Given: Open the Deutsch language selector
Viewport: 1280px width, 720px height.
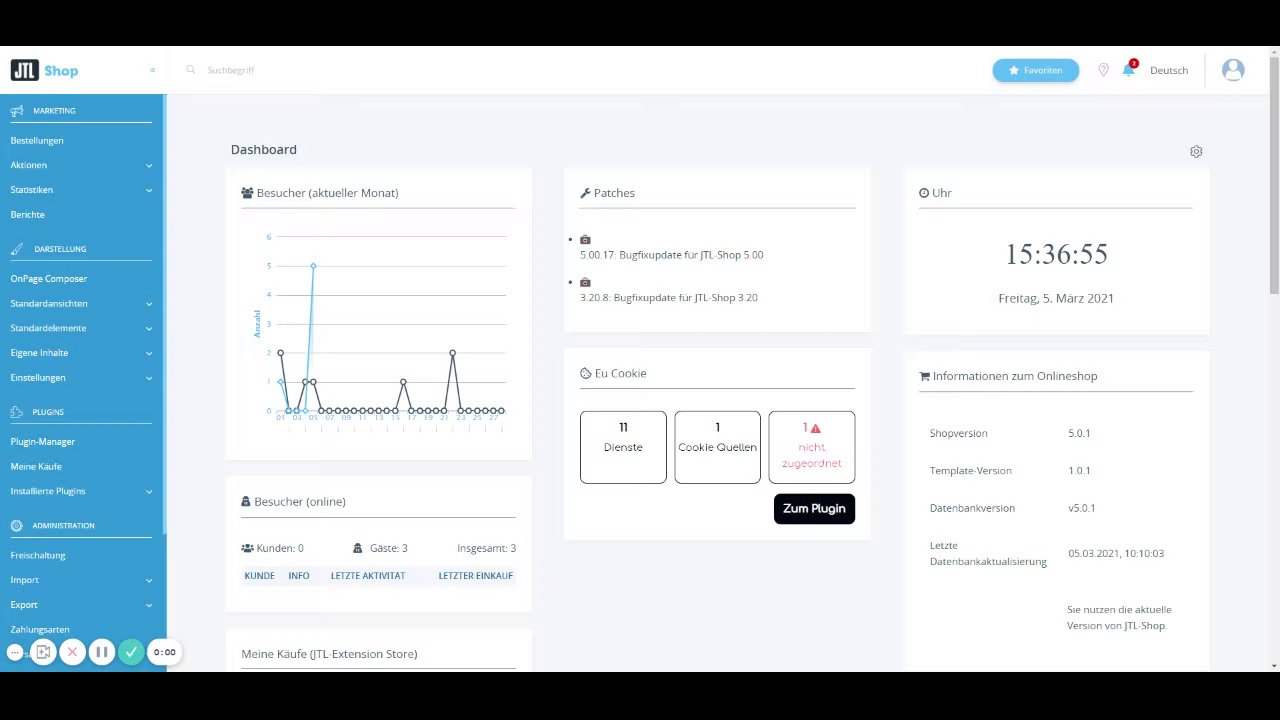Looking at the screenshot, I should tap(1169, 70).
